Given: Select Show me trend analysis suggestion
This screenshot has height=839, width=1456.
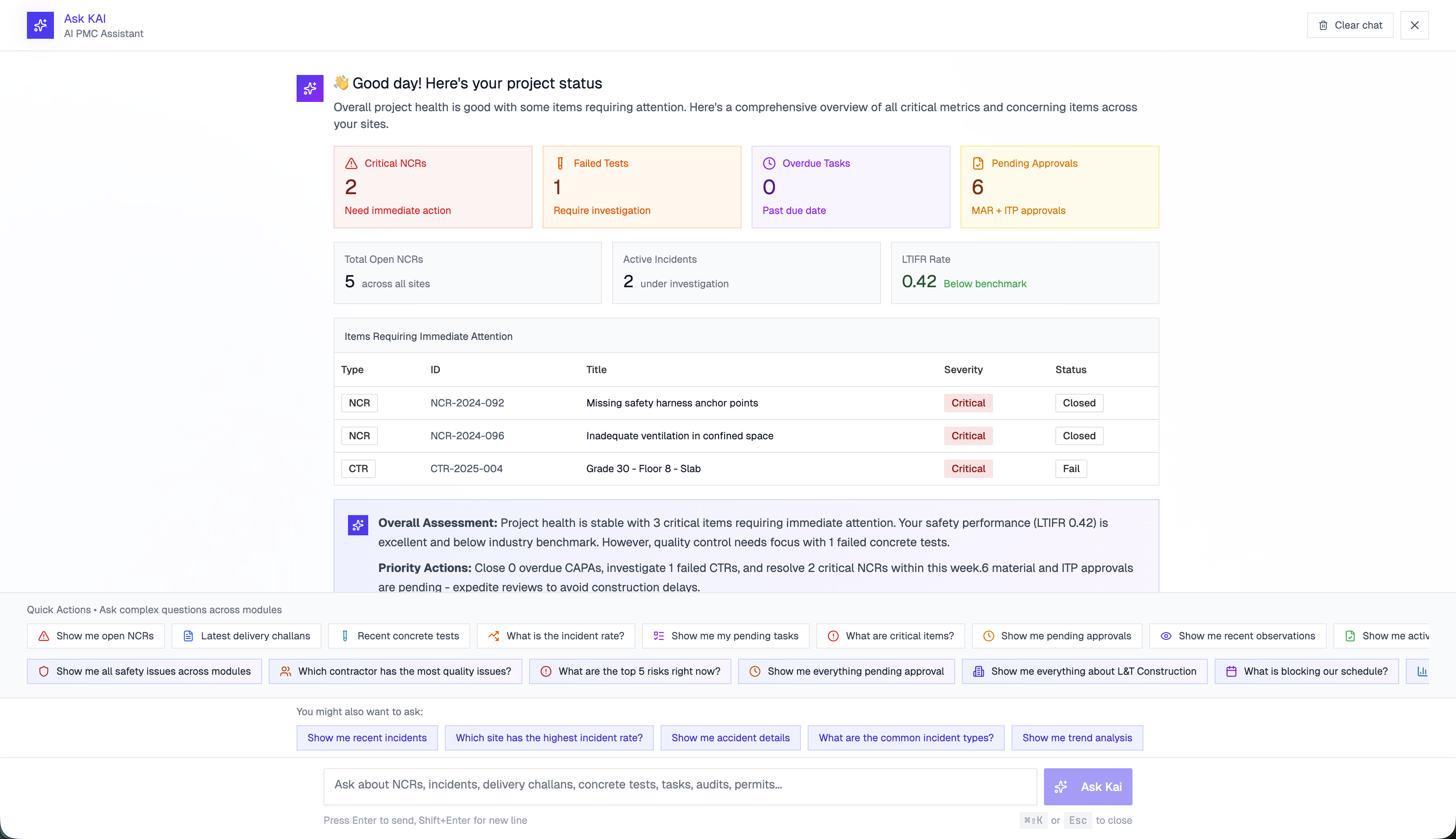Looking at the screenshot, I should (1077, 737).
